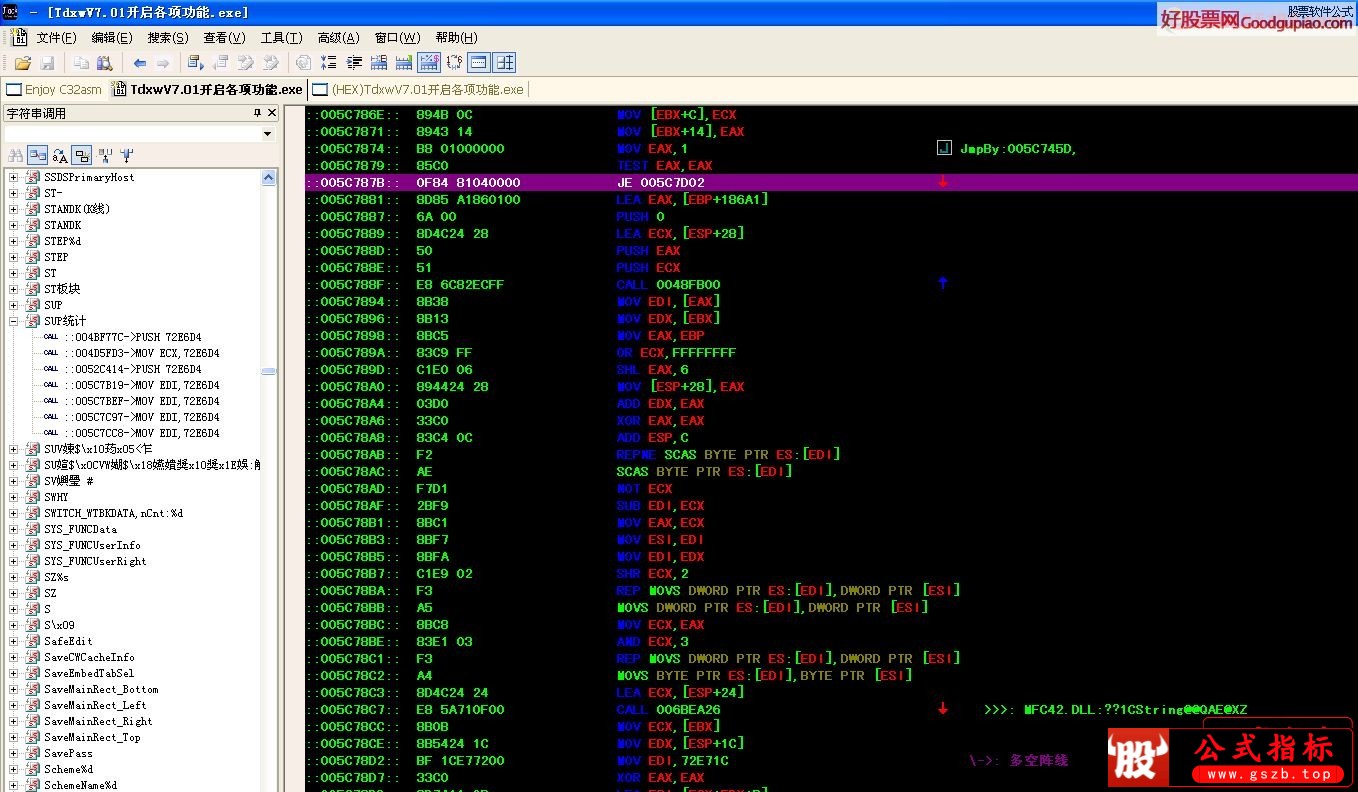
Task: Open the 帮助(H) menu
Action: click(x=456, y=37)
